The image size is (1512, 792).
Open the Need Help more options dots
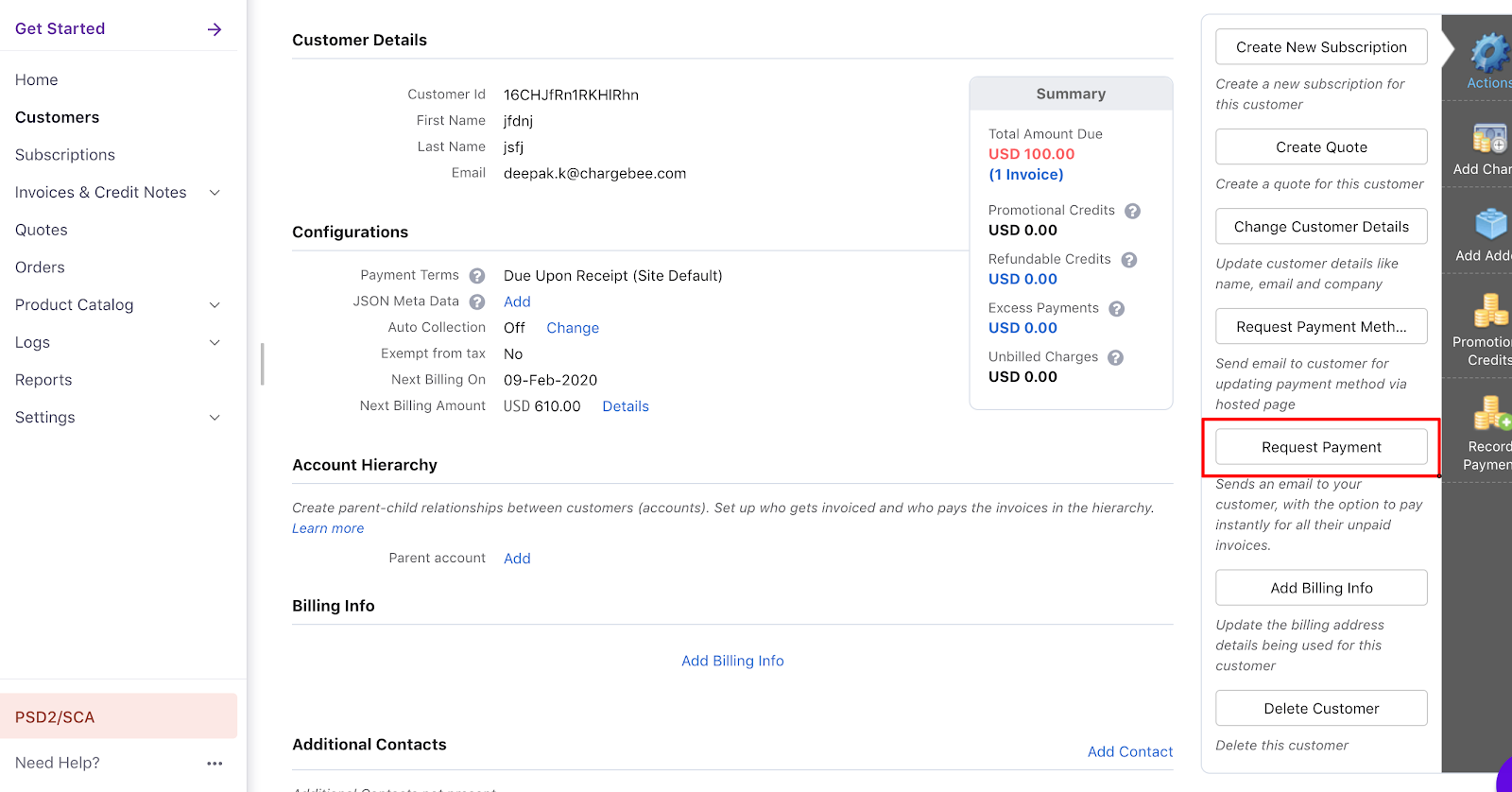(x=215, y=763)
